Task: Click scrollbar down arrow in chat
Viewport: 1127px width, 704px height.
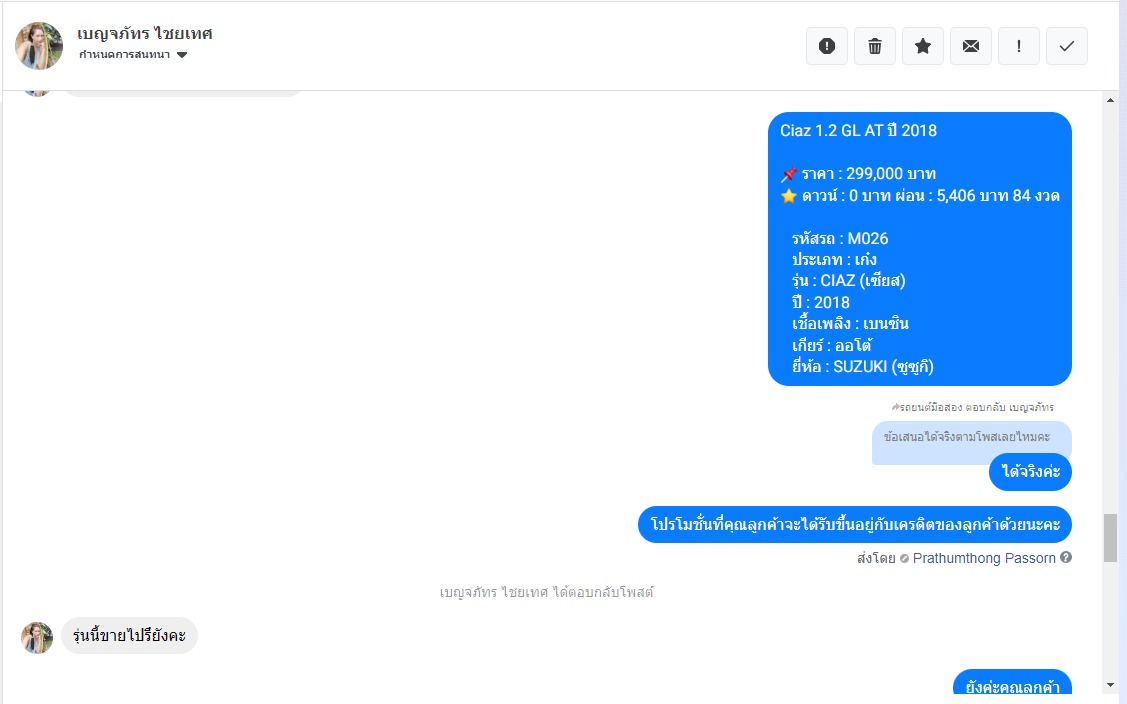Action: [1110, 685]
